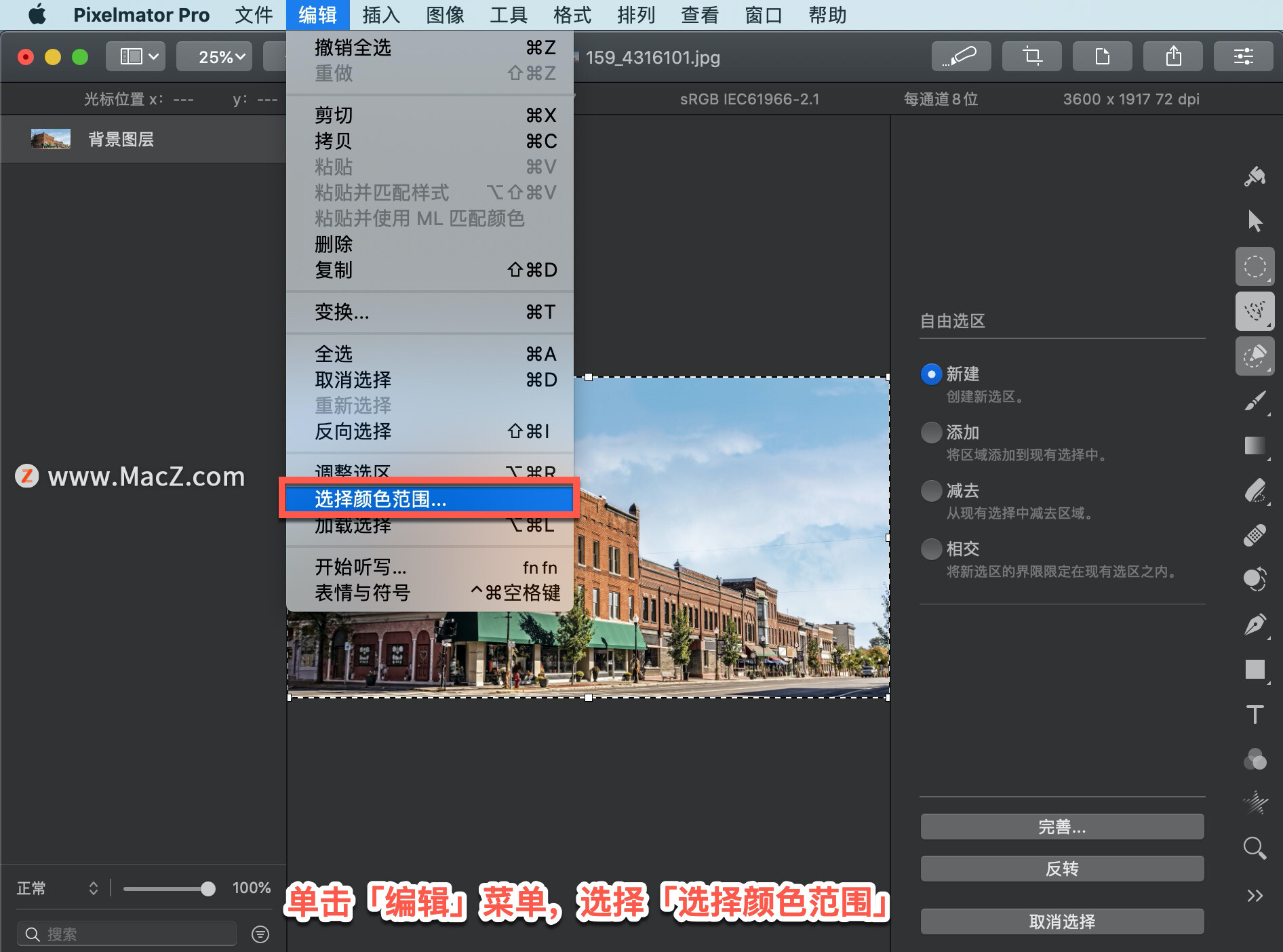This screenshot has width=1283, height=952.
Task: Open the Crop tool in the toolbar
Action: coord(1031,56)
